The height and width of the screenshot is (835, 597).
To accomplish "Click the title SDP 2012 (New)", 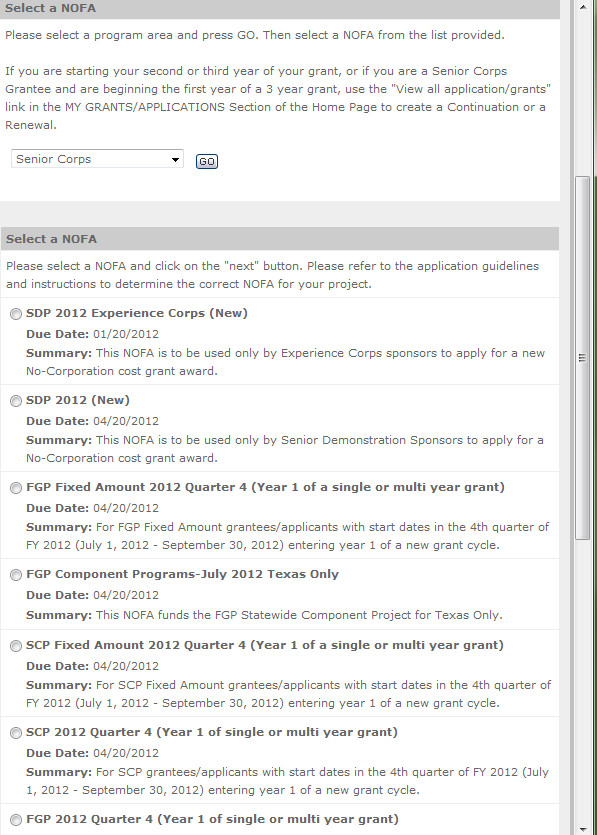I will 78,400.
